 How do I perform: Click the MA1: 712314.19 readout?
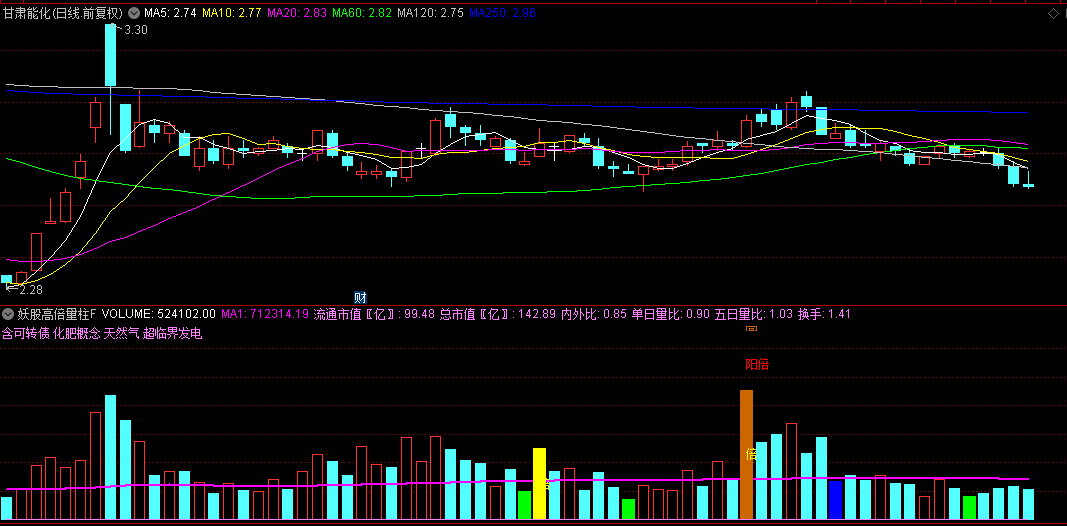[x=265, y=314]
